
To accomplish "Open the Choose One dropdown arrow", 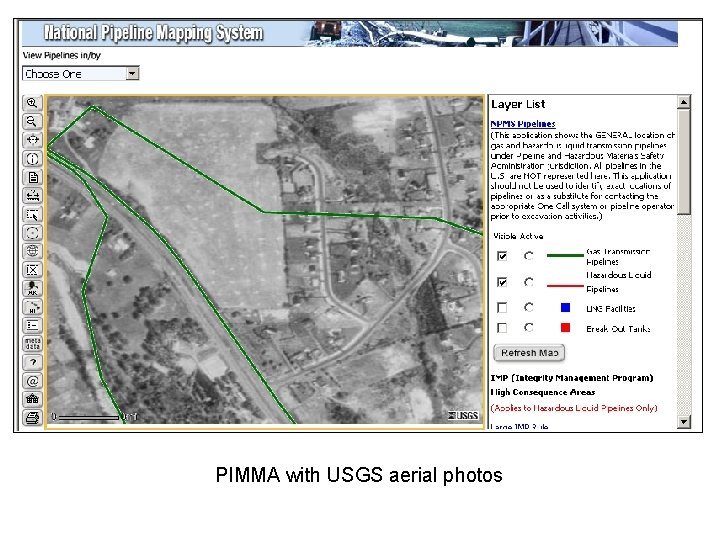I will tap(133, 73).
